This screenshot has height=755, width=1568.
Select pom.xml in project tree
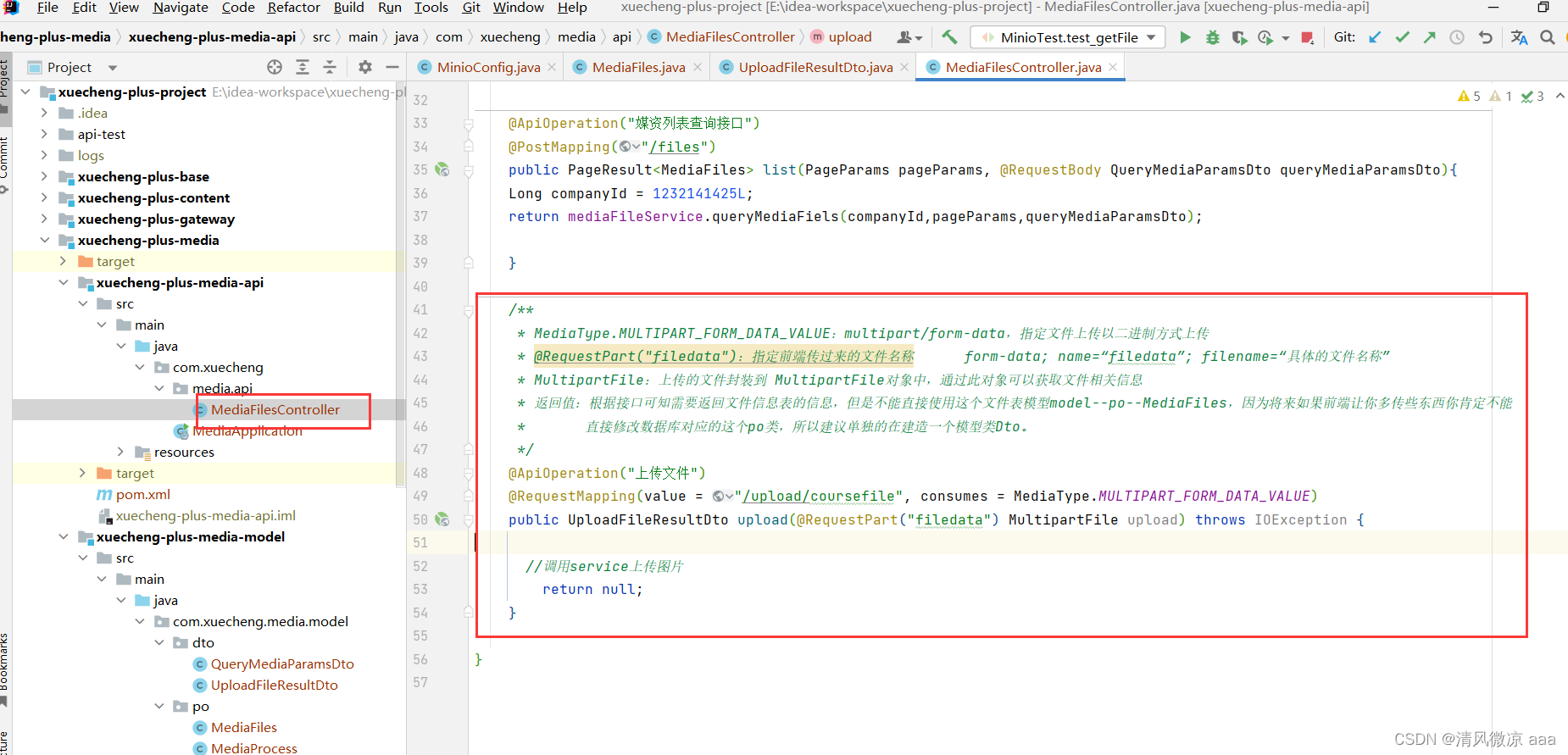pos(143,494)
